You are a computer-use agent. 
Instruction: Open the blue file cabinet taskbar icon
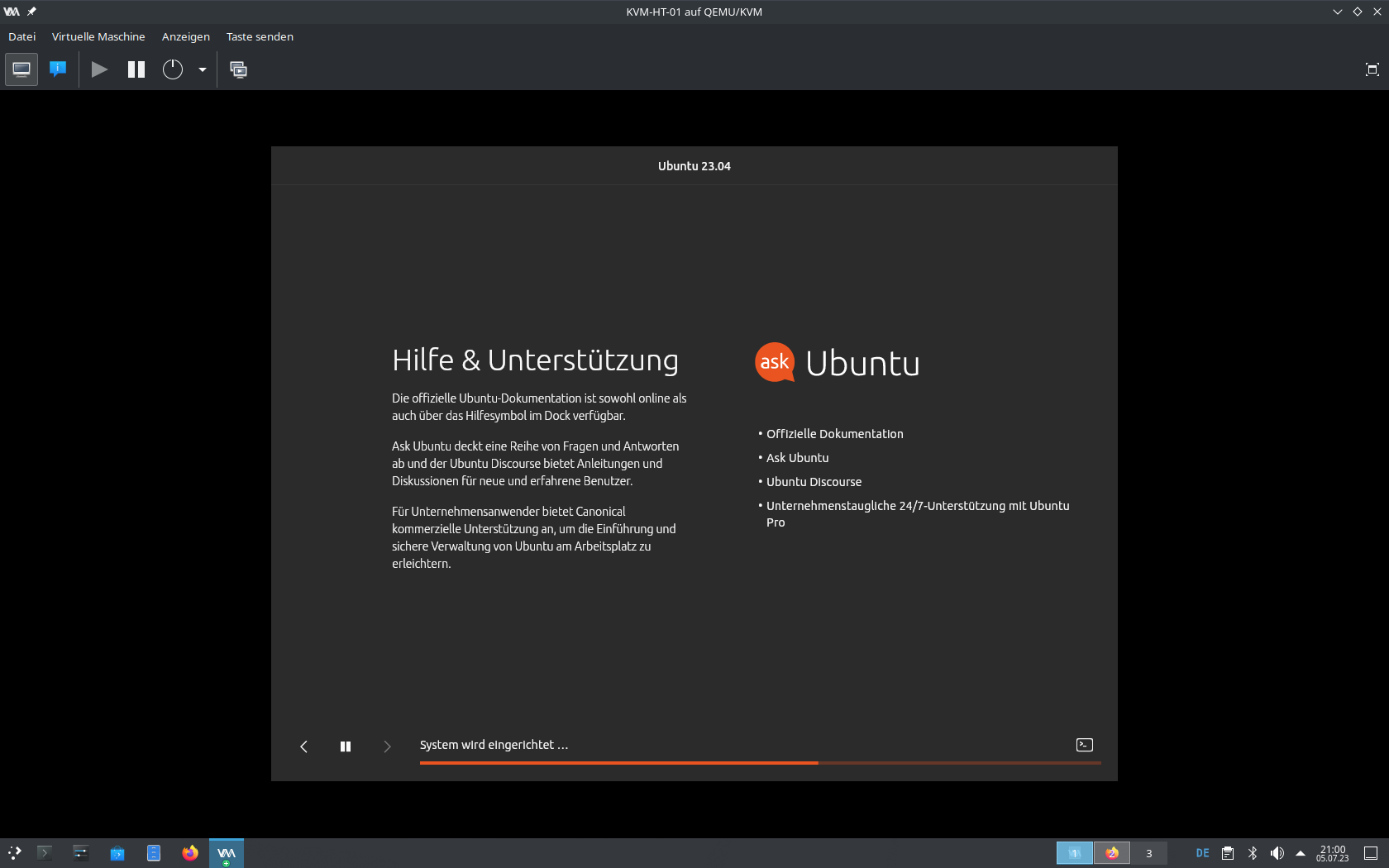click(x=154, y=853)
